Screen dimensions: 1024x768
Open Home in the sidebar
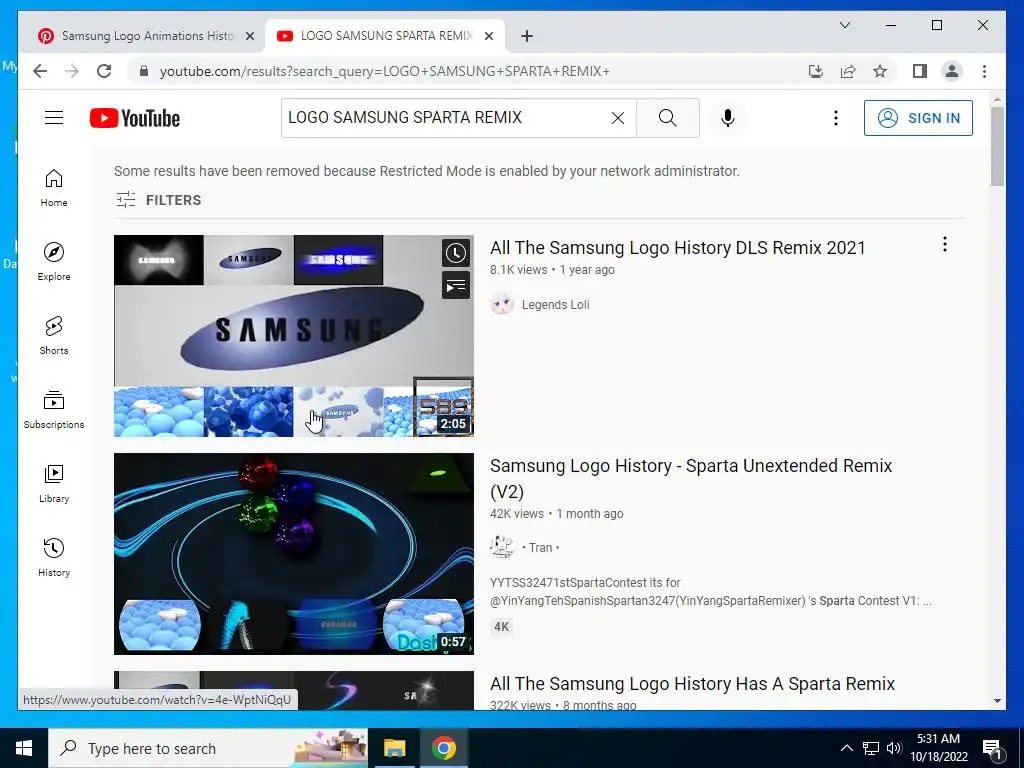[x=54, y=188]
